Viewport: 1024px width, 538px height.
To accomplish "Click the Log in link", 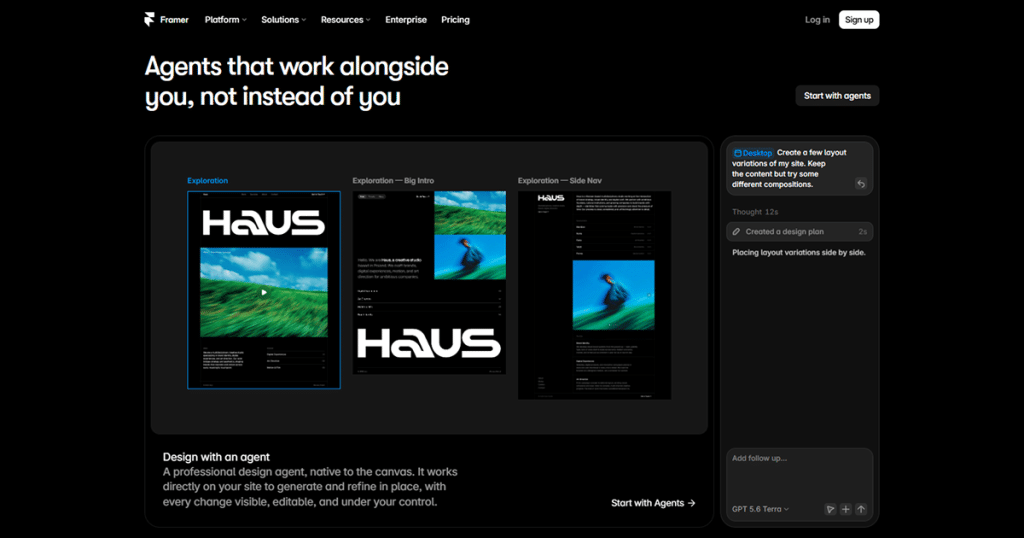I will click(x=817, y=20).
